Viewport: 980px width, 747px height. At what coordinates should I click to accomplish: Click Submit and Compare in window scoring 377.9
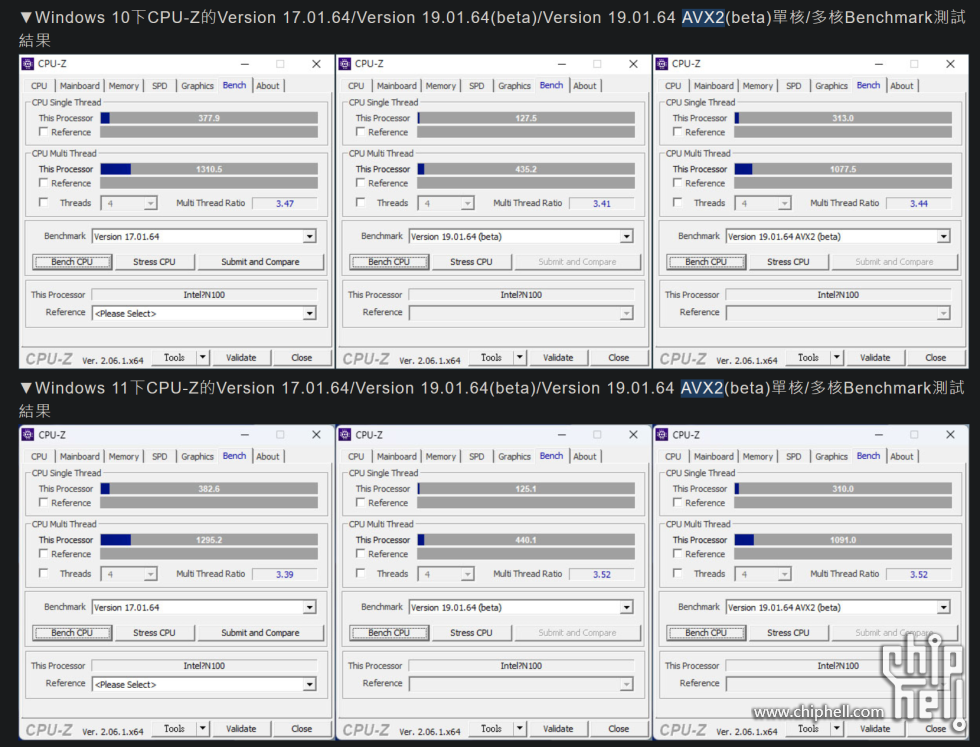coord(260,262)
